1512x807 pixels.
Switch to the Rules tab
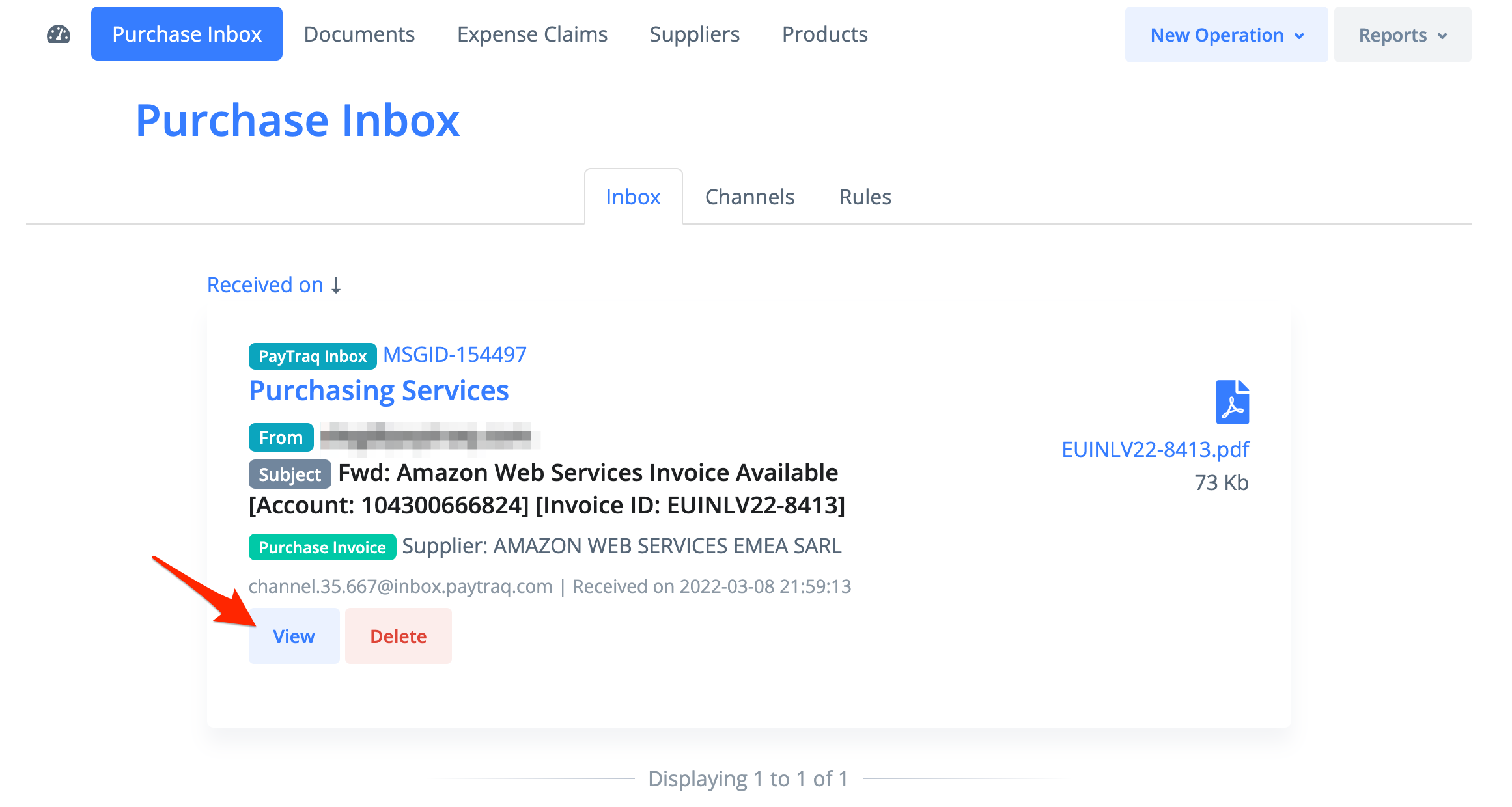click(865, 197)
